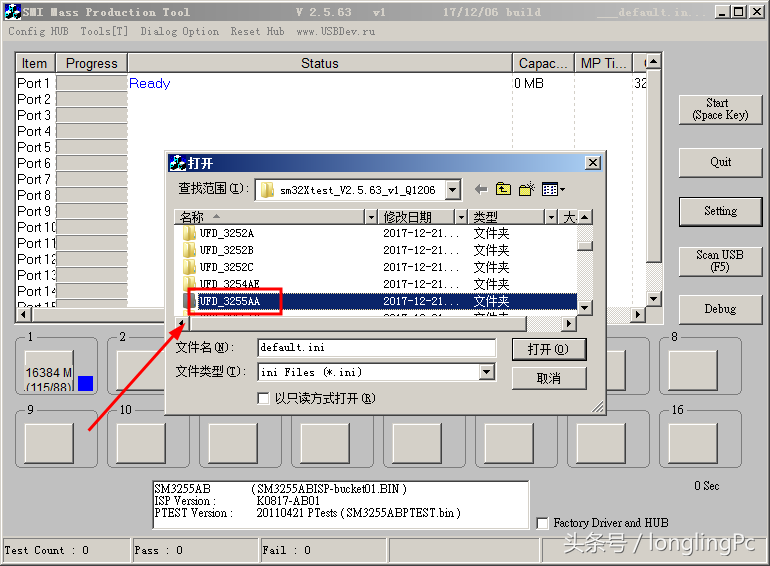Sort by 类型 column header

tap(508, 217)
